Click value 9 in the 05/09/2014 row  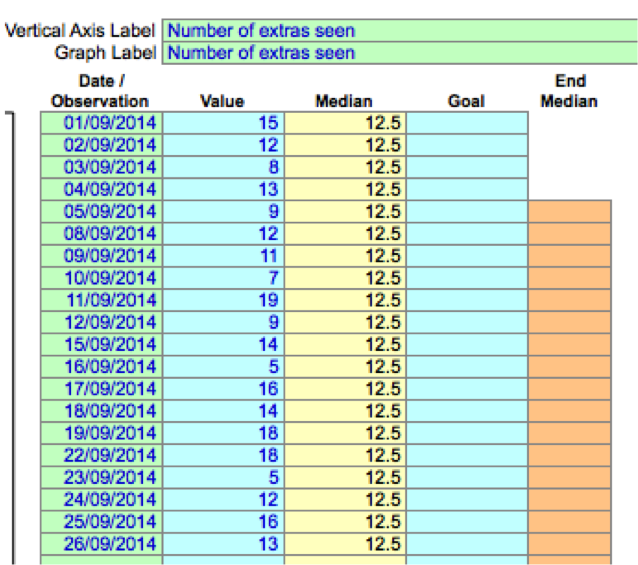click(223, 212)
